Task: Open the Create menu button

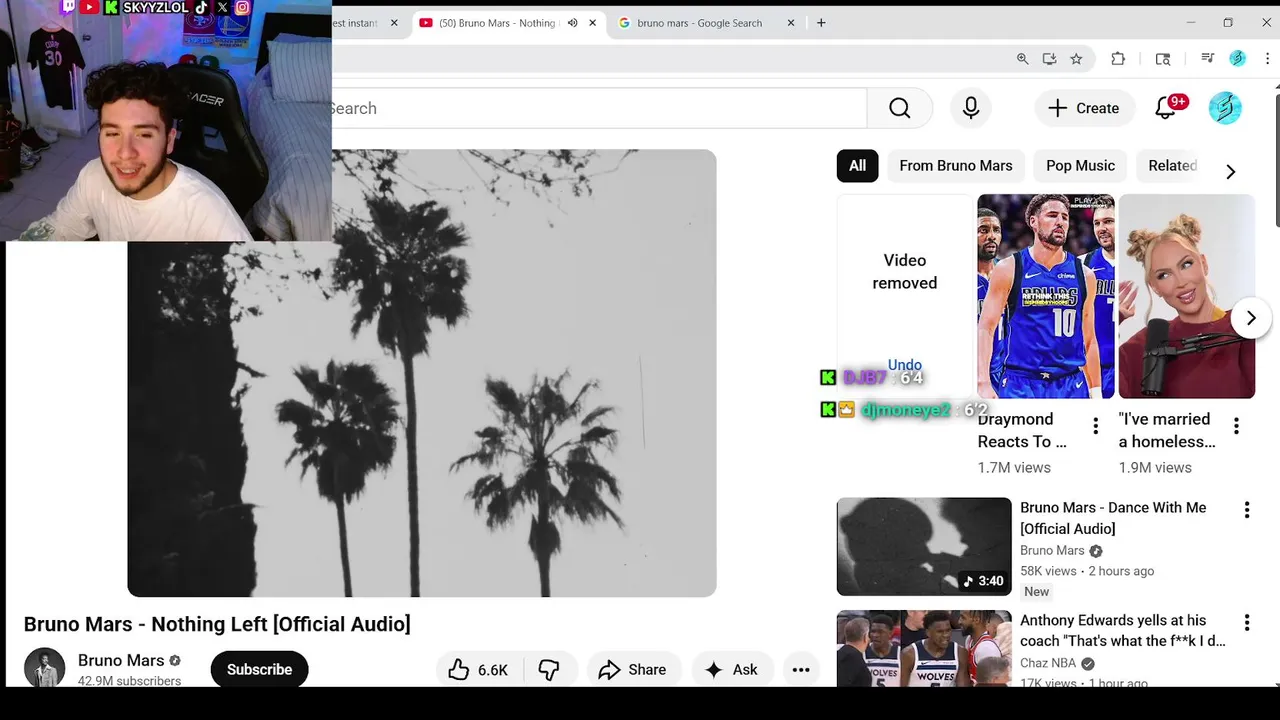Action: (x=1083, y=108)
